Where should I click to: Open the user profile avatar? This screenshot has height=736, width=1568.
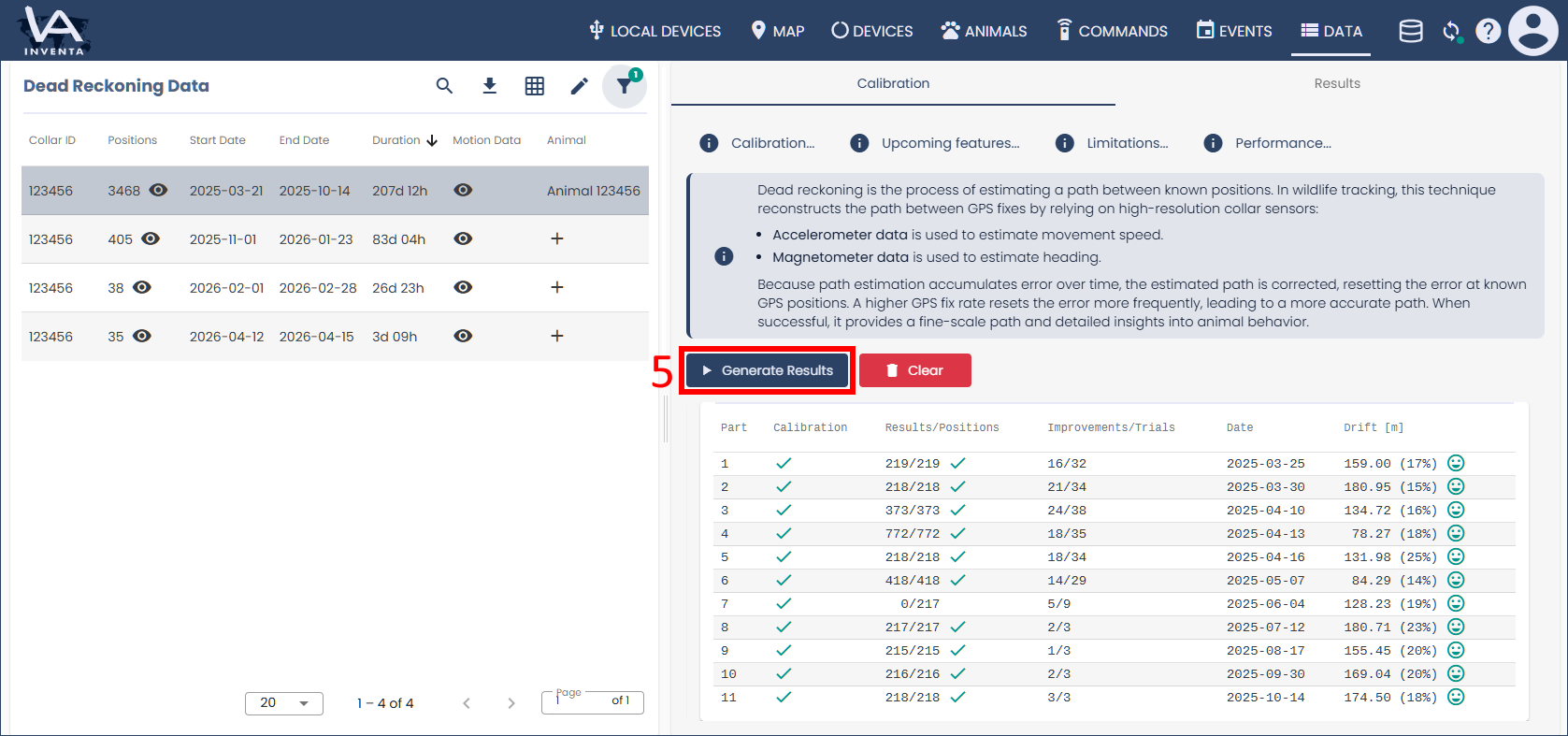tap(1533, 31)
